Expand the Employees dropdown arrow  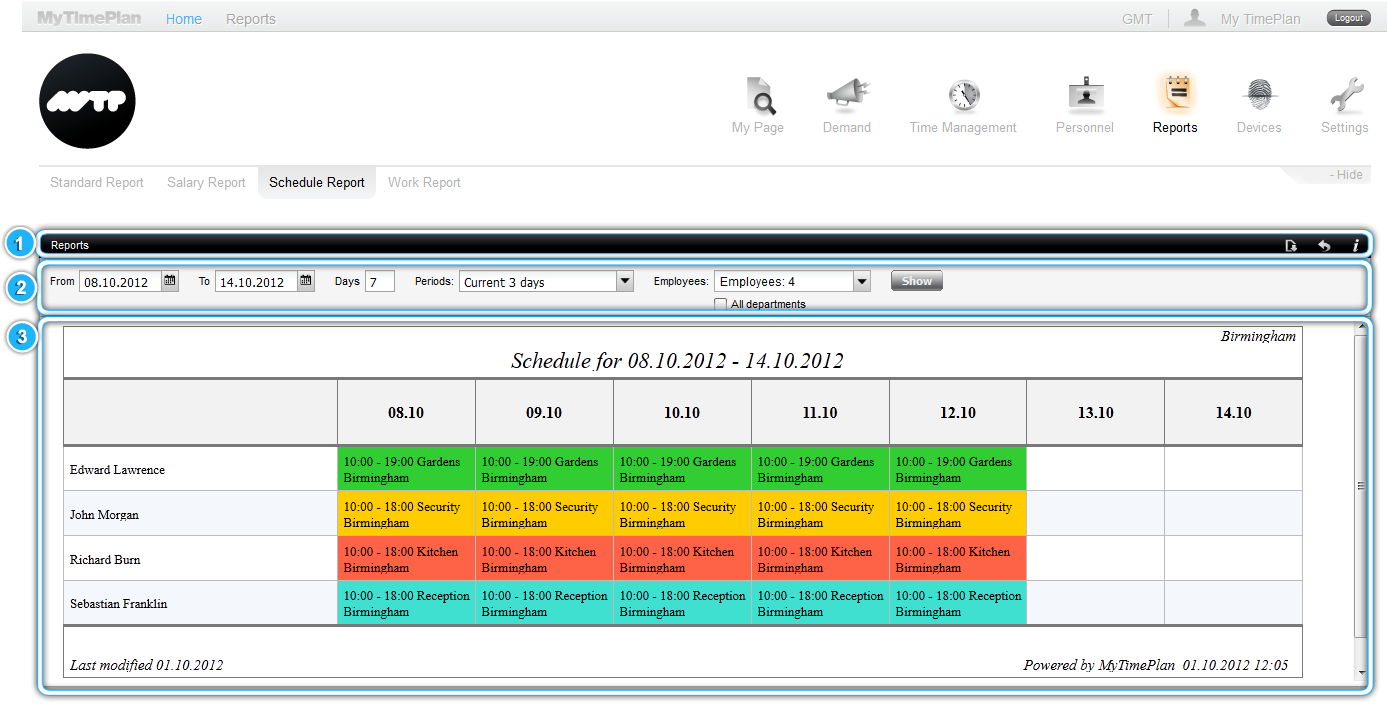[x=862, y=281]
